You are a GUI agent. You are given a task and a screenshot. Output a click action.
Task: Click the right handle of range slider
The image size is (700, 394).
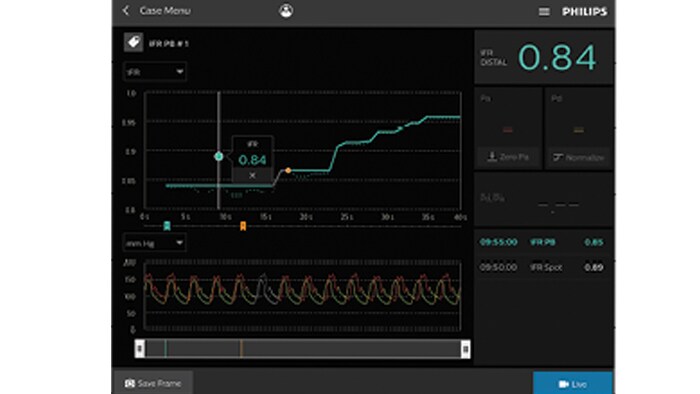coord(465,348)
